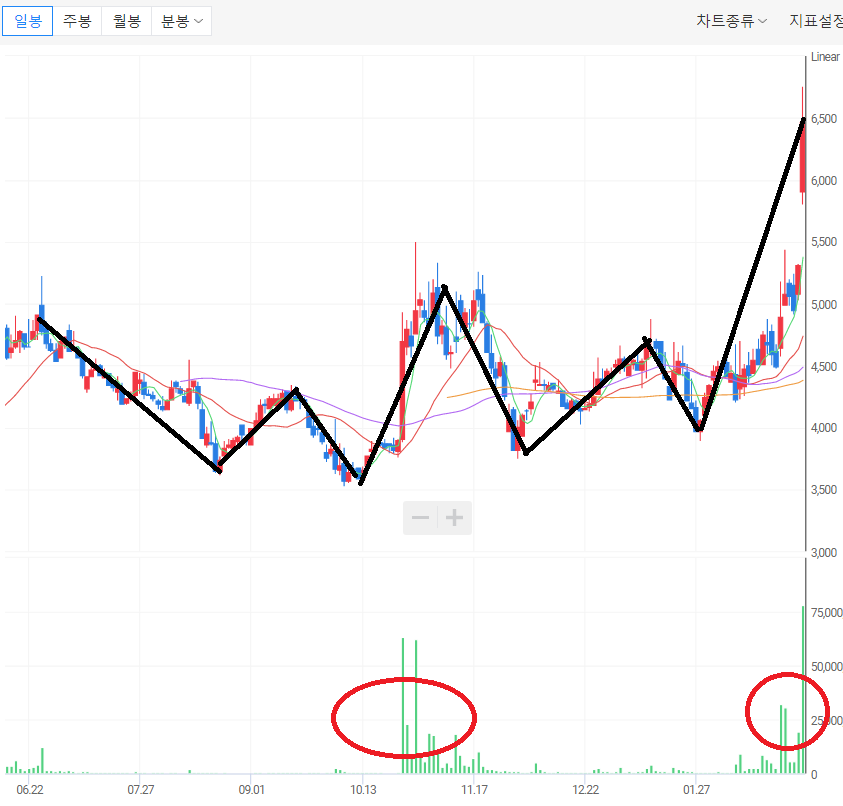The height and width of the screenshot is (806, 843).
Task: Click the 5,500 price axis label
Action: pos(824,242)
